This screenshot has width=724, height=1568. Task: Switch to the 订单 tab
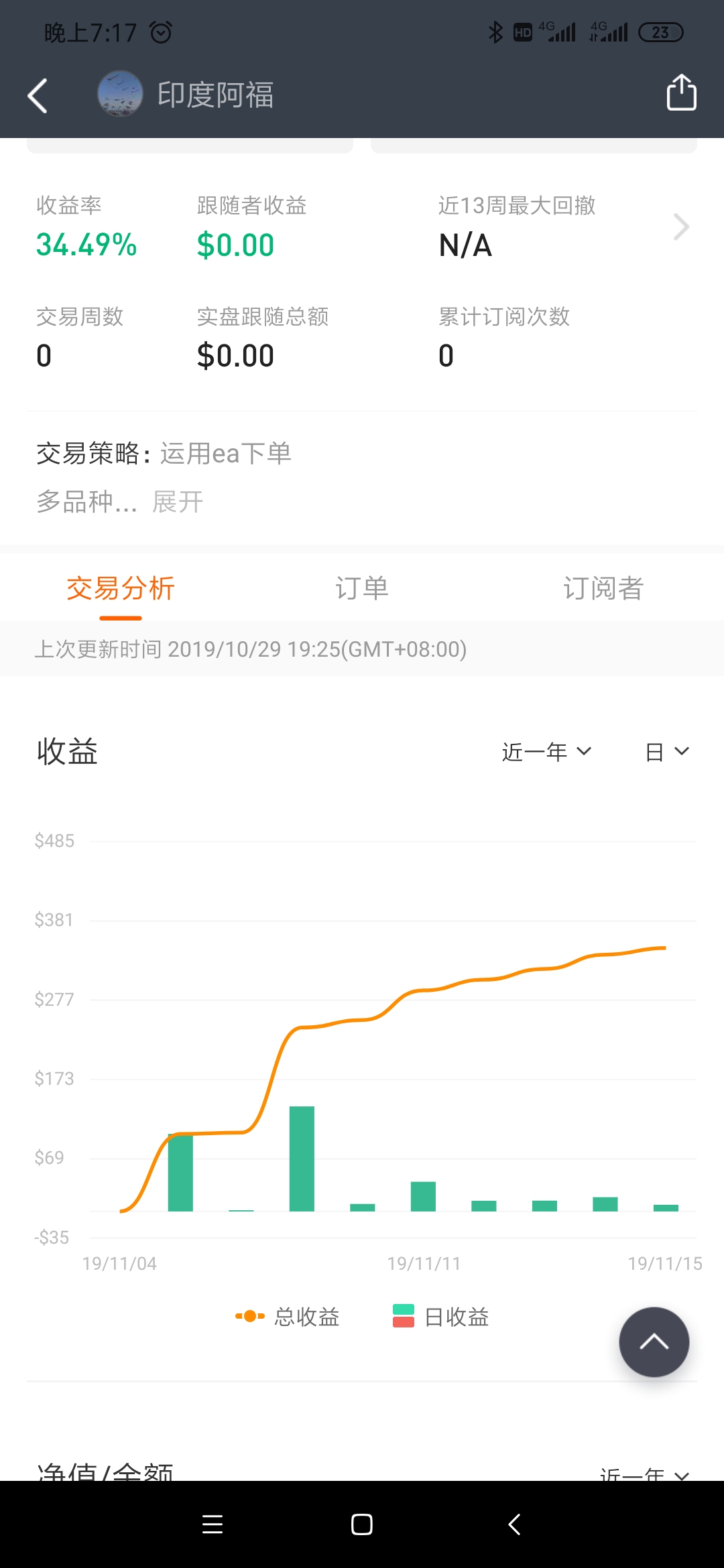click(362, 588)
